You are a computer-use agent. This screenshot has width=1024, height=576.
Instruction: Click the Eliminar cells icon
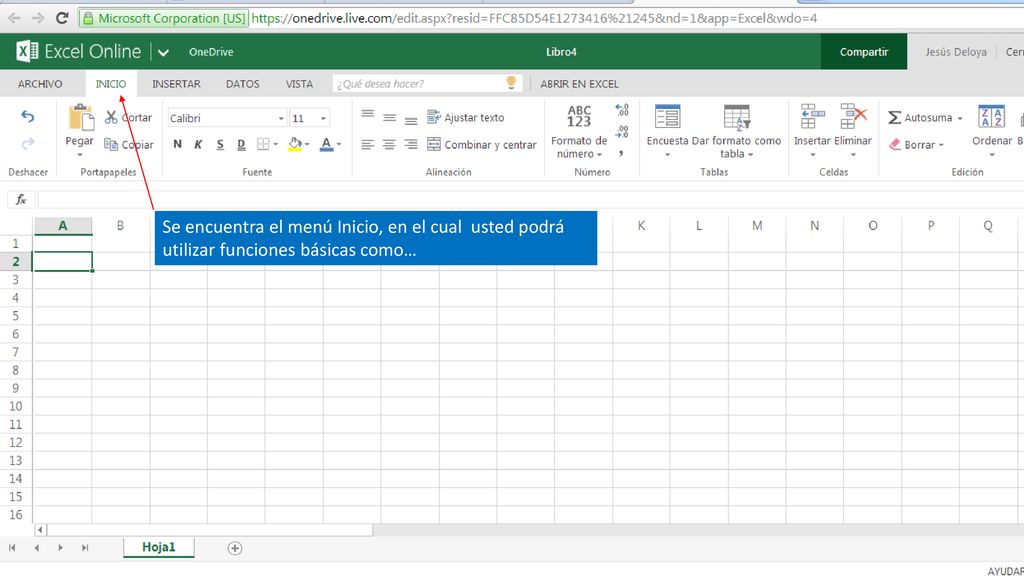pyautogui.click(x=853, y=116)
